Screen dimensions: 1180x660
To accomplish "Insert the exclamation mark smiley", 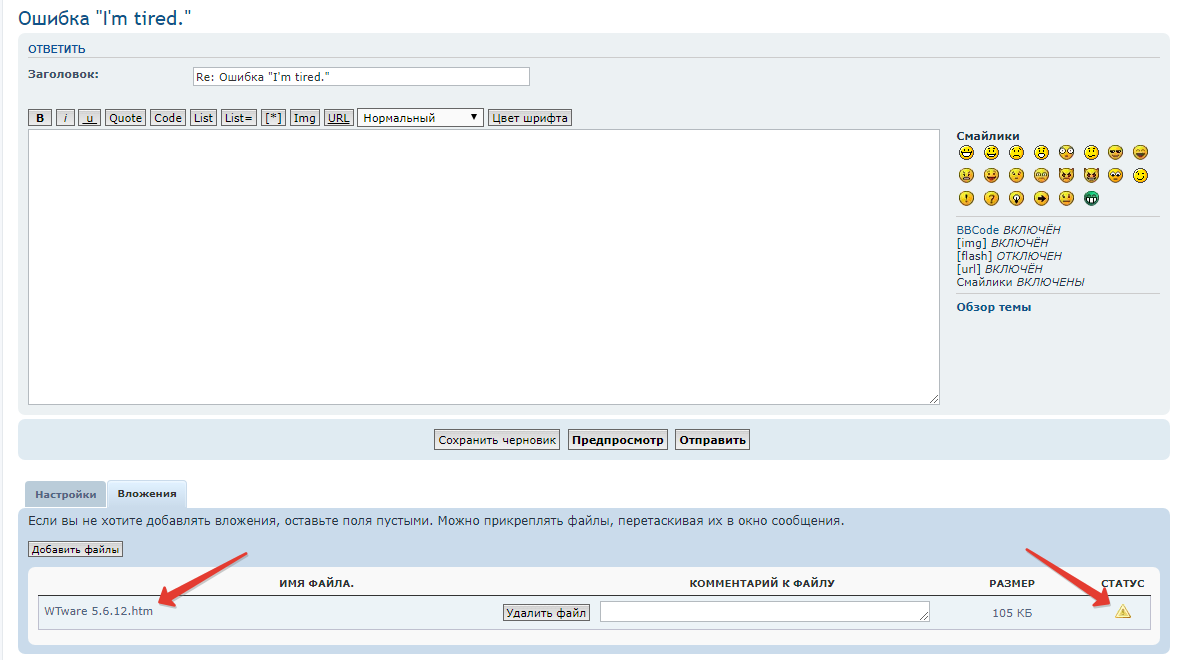I will coord(966,198).
